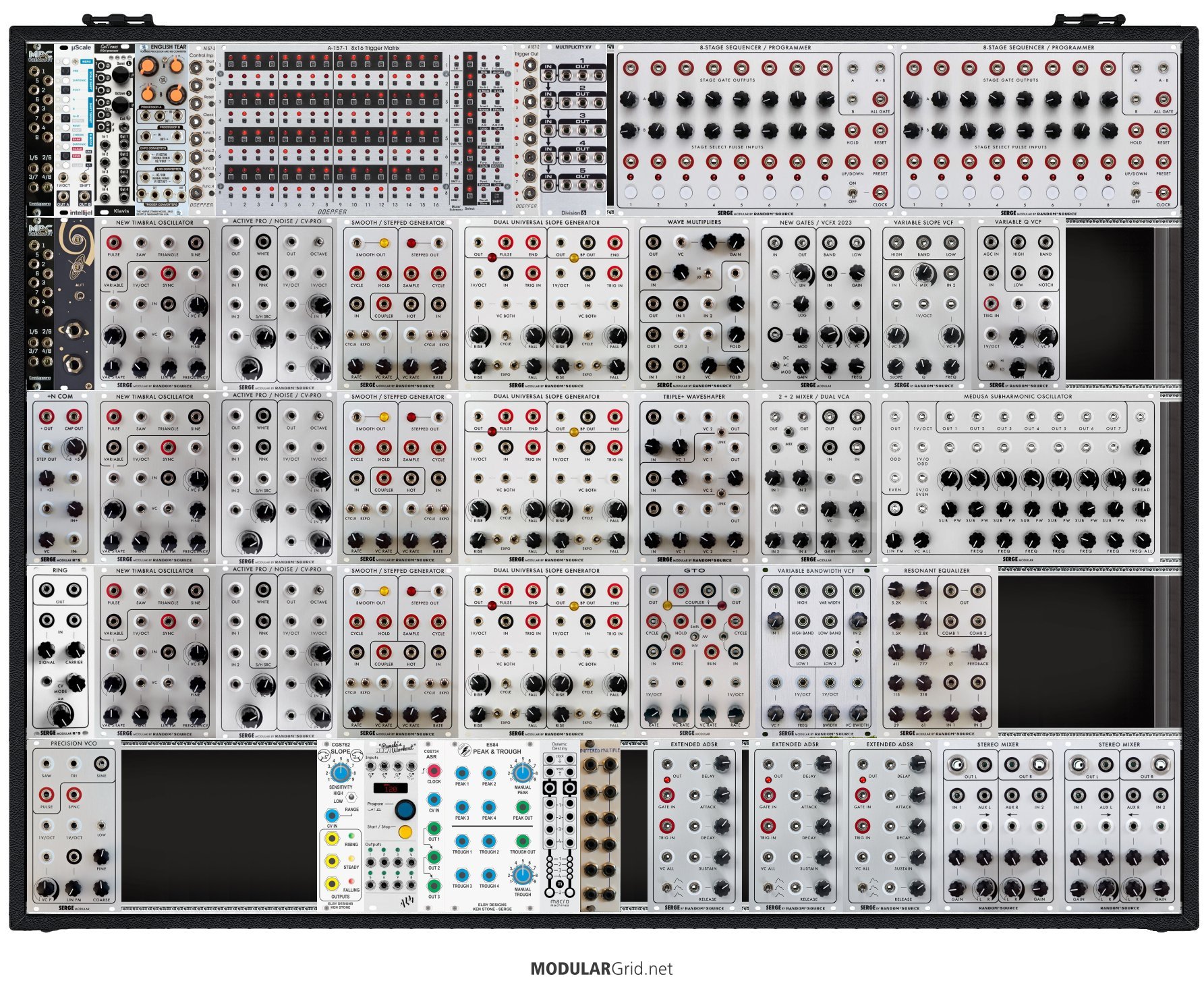Image resolution: width=1204 pixels, height=983 pixels.
Task: Click the red 120 tempo display on Pamela's Workout
Action: (391, 788)
